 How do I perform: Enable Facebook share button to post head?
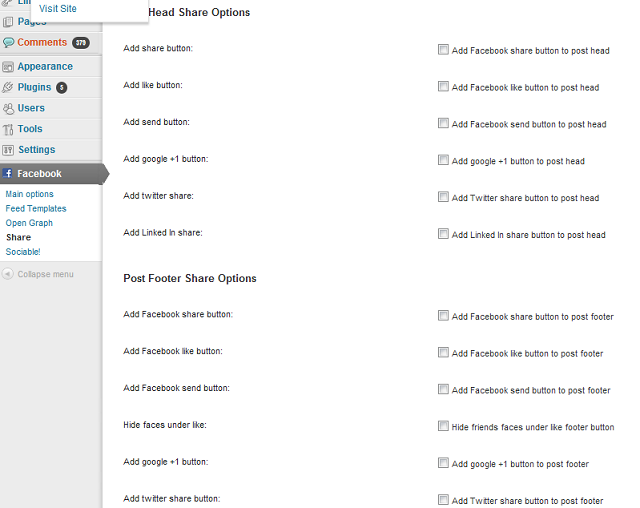(x=443, y=49)
